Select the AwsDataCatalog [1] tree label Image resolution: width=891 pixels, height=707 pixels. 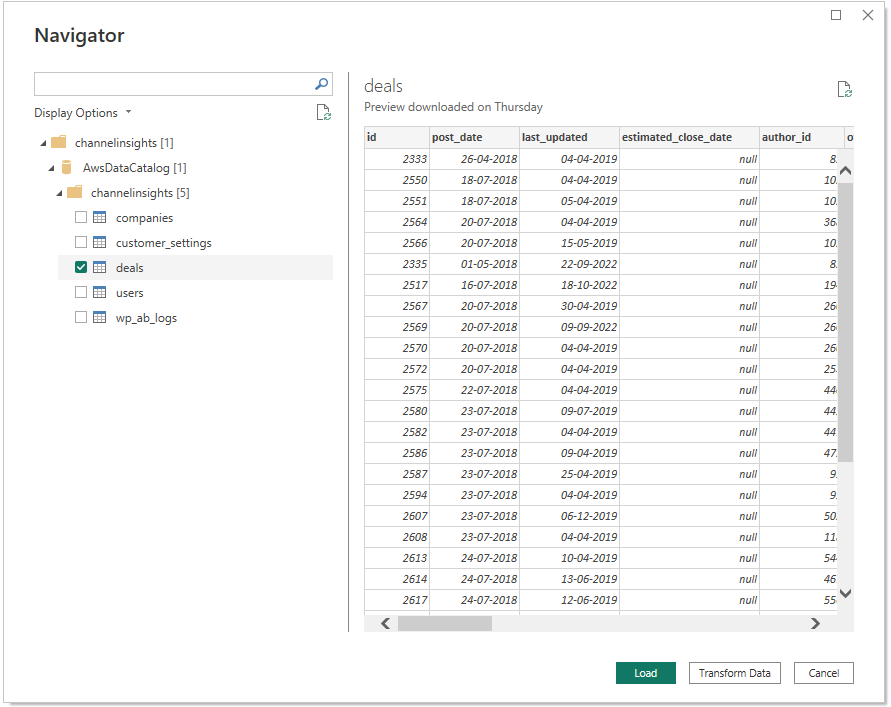[x=135, y=168]
